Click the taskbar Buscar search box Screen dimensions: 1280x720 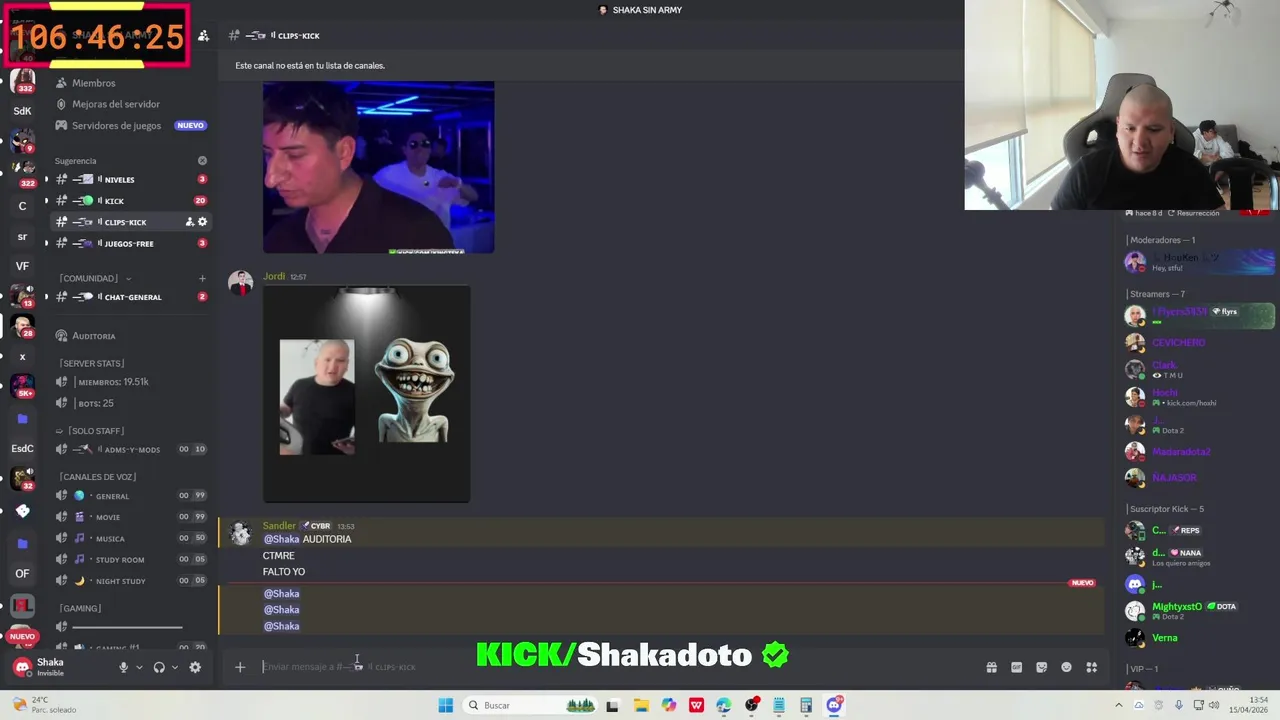[x=530, y=705]
